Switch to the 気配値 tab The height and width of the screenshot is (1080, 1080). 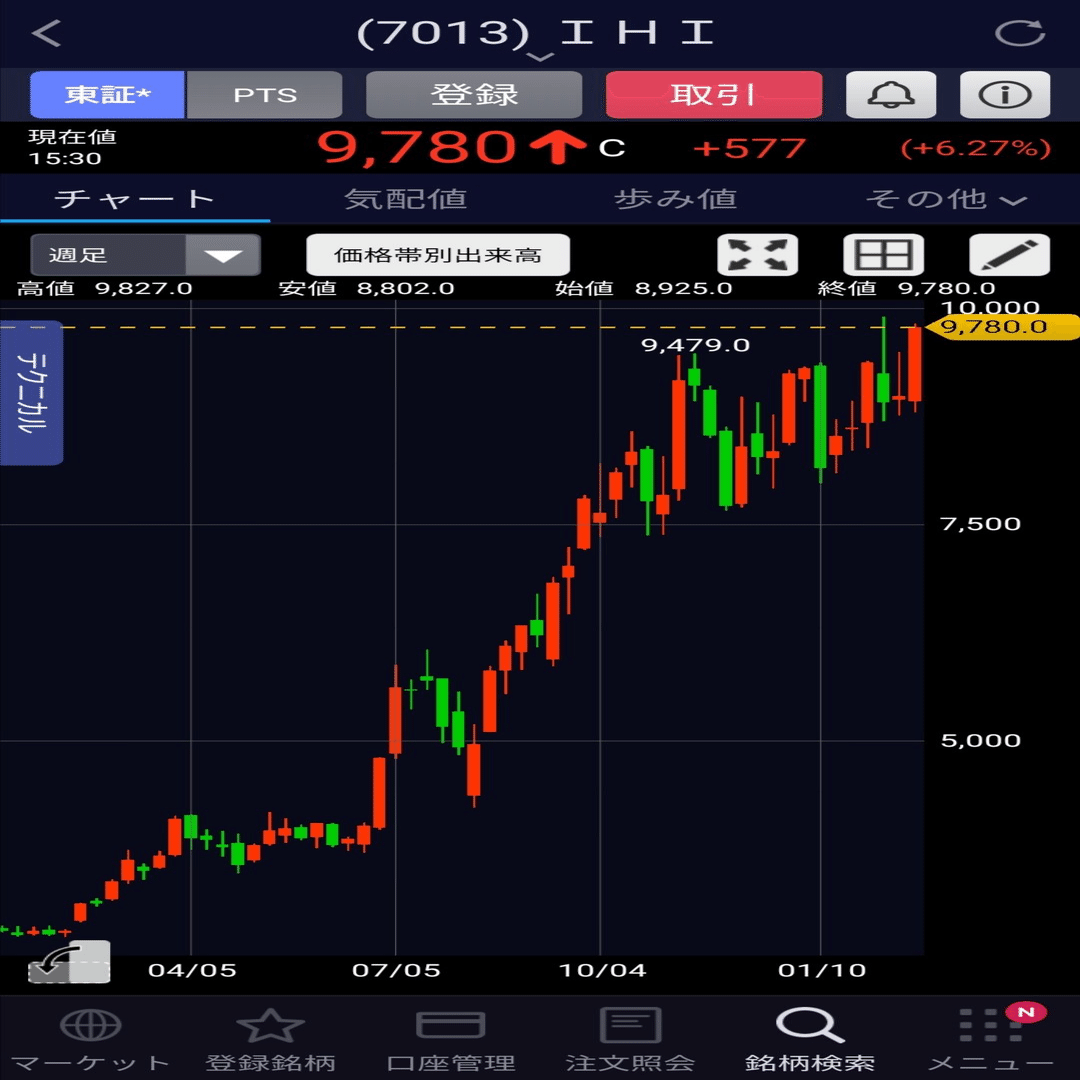[x=405, y=199]
